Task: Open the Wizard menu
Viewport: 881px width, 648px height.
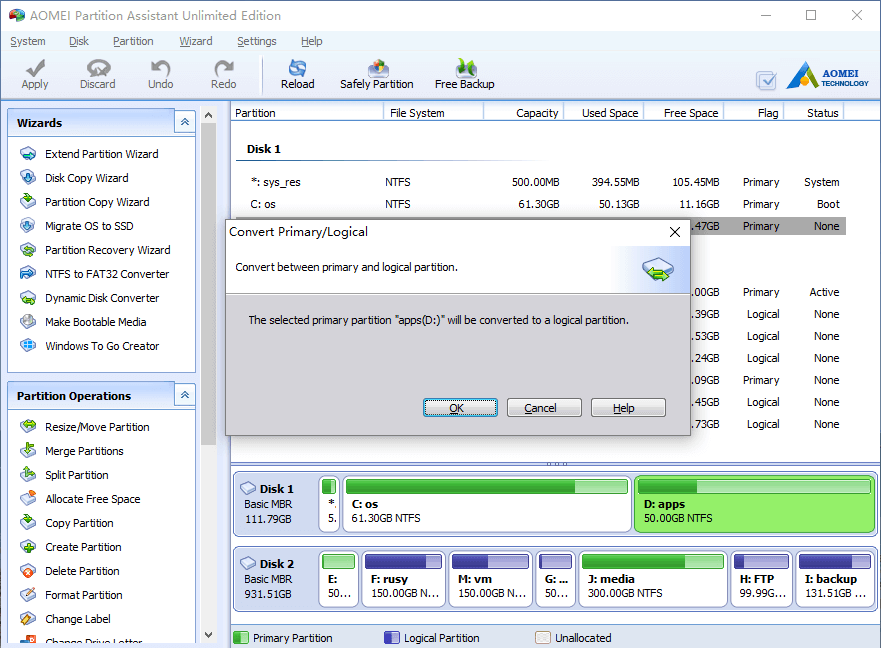Action: click(x=196, y=41)
